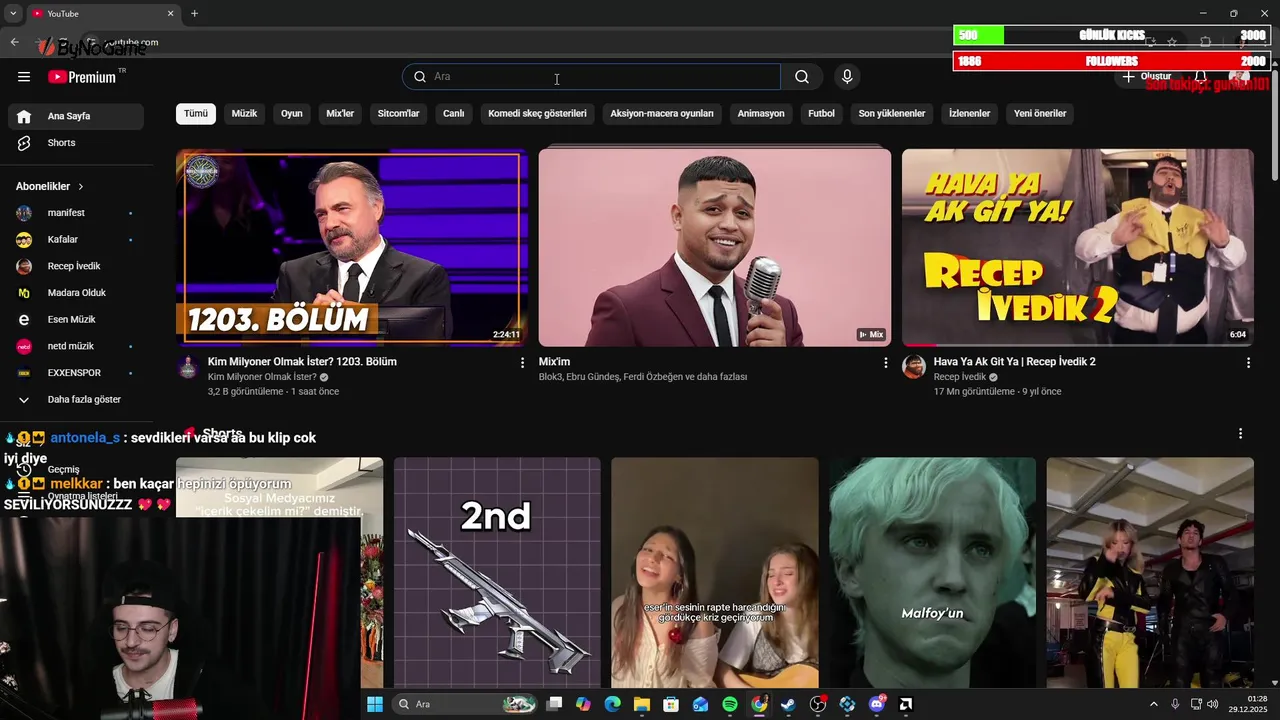Open Kim Milyoner Olmak İster thumbnail
Screen dimensions: 1280x720
point(352,247)
